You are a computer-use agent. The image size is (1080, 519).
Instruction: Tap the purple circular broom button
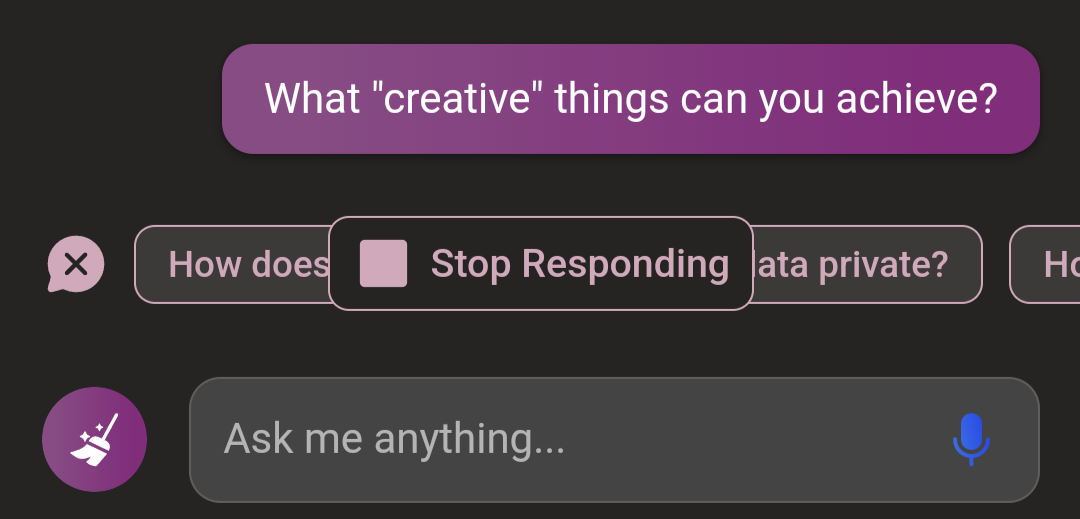(x=94, y=439)
